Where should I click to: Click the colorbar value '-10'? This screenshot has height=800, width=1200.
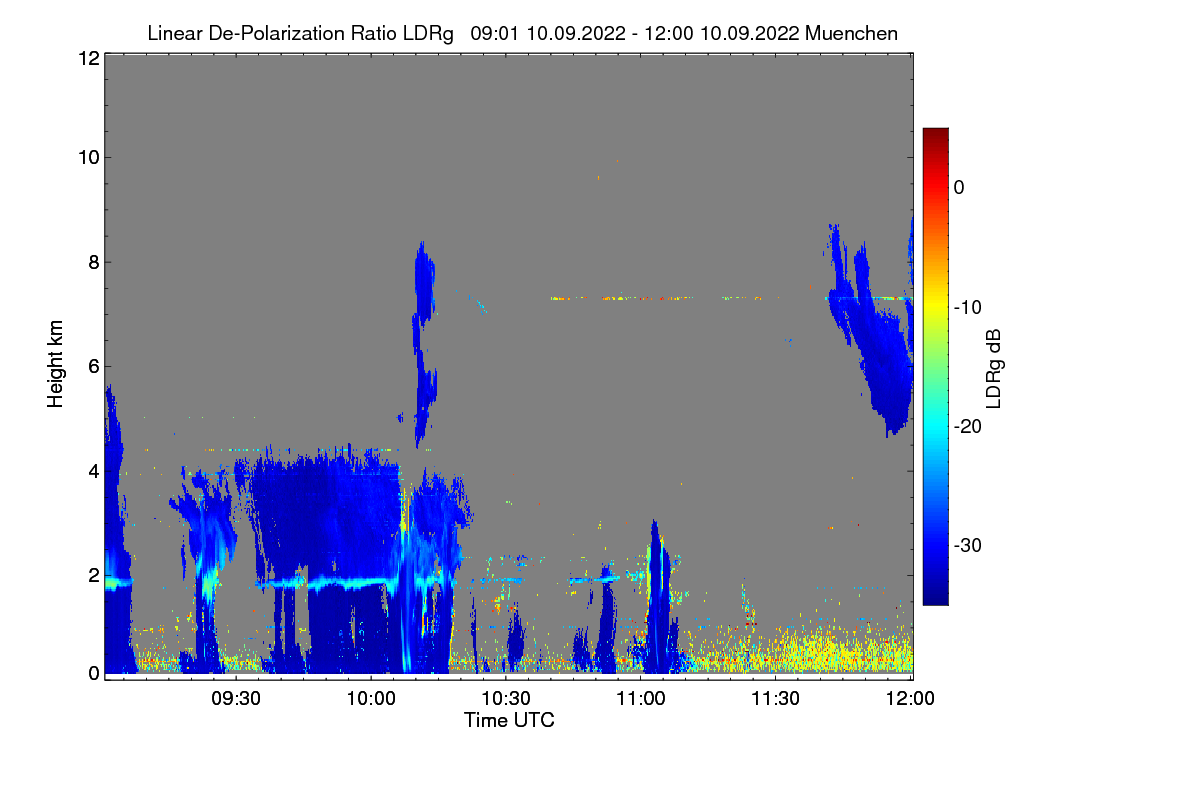click(x=966, y=307)
